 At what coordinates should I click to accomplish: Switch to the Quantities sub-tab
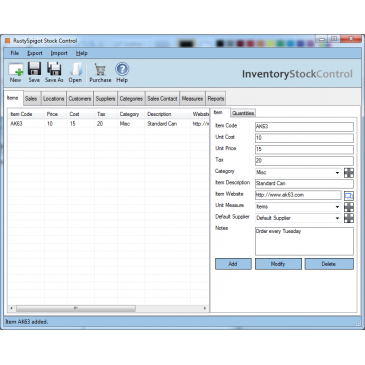243,113
